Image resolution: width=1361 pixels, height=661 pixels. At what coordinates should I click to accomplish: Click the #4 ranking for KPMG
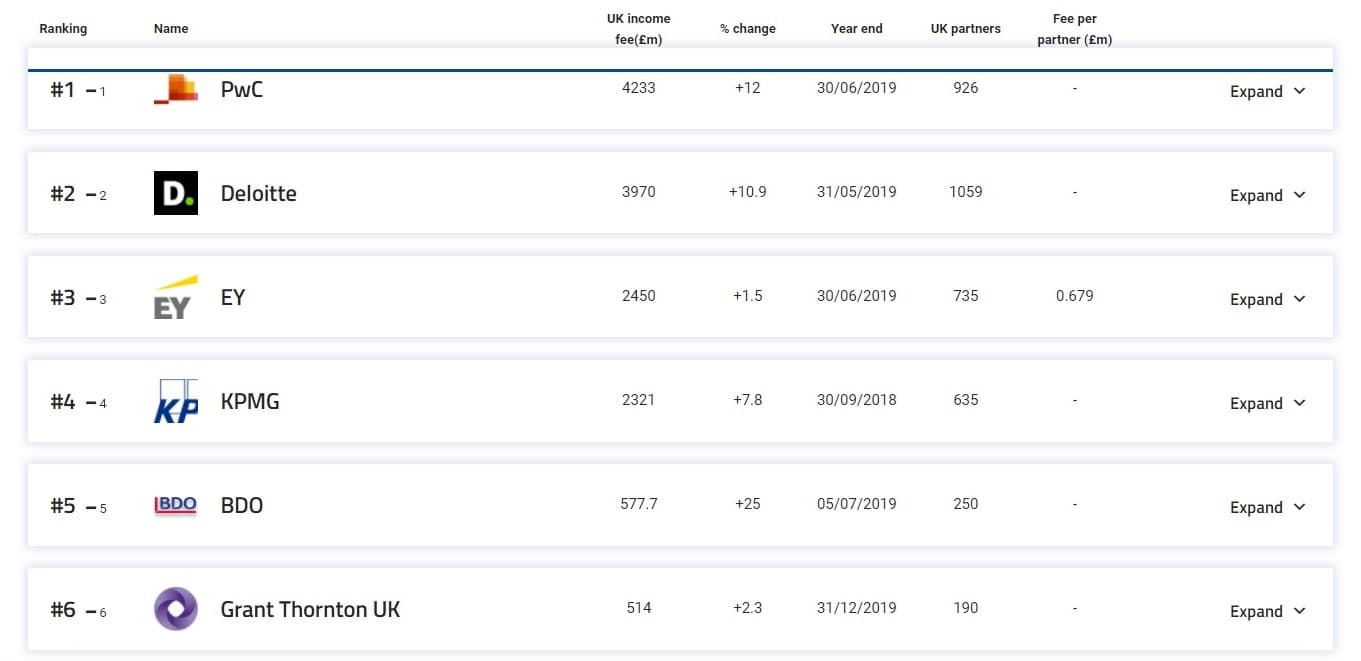[x=63, y=401]
